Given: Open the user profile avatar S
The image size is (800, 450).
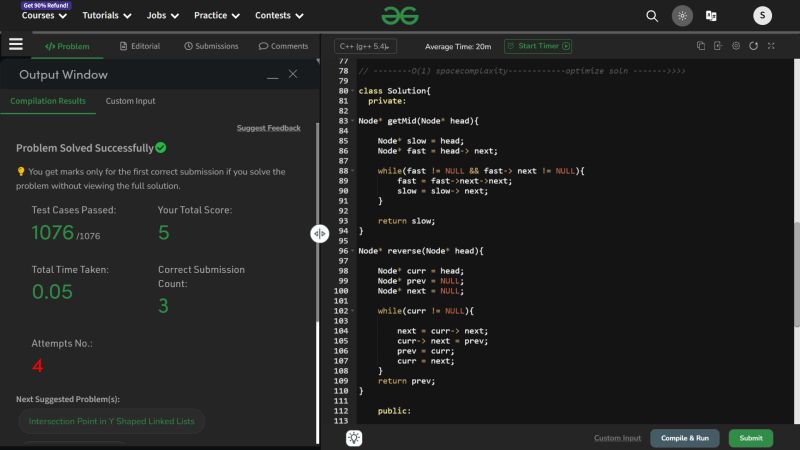Looking at the screenshot, I should (x=762, y=16).
